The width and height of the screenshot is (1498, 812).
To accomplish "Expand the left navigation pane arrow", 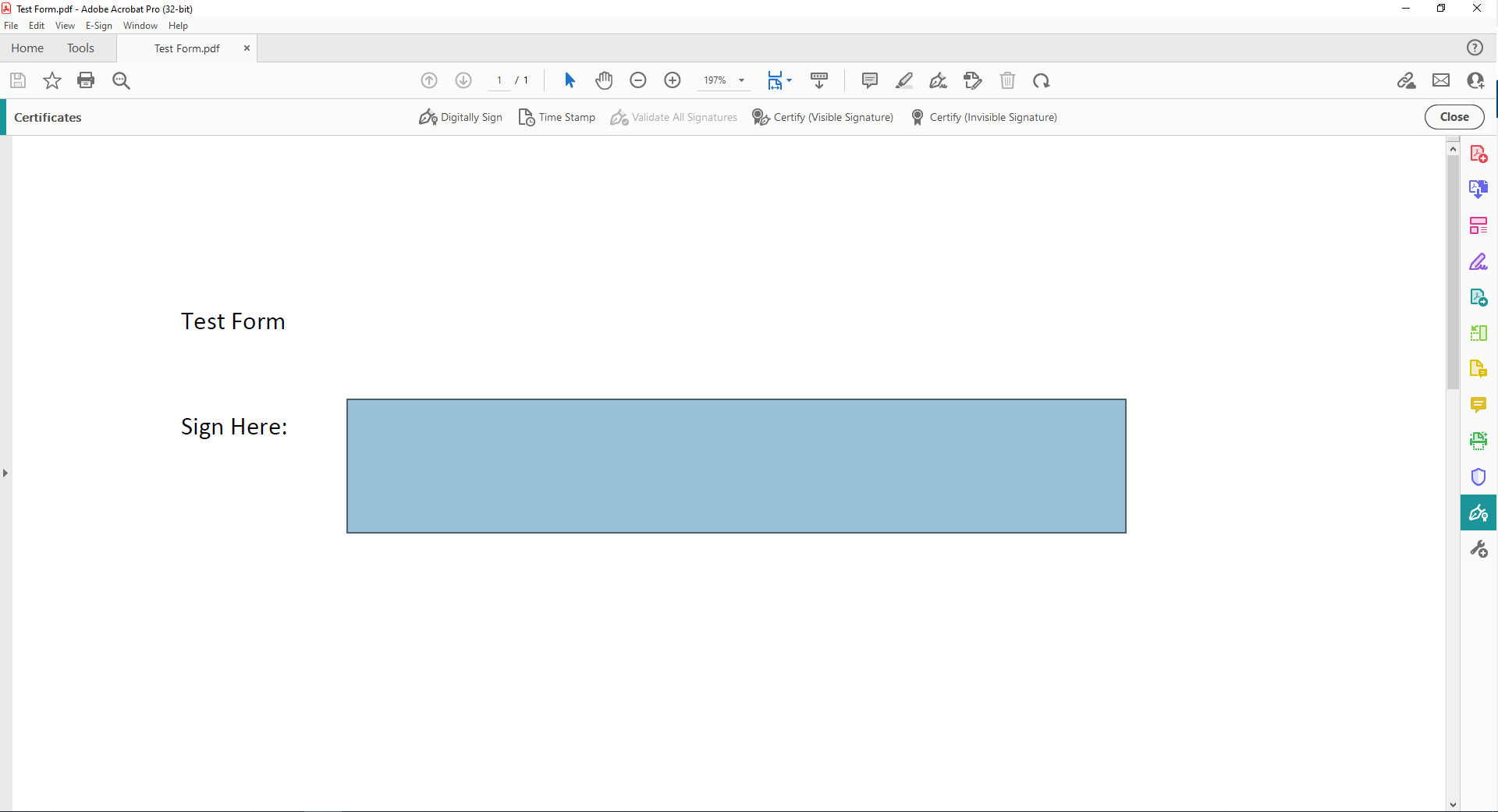I will click(x=5, y=473).
